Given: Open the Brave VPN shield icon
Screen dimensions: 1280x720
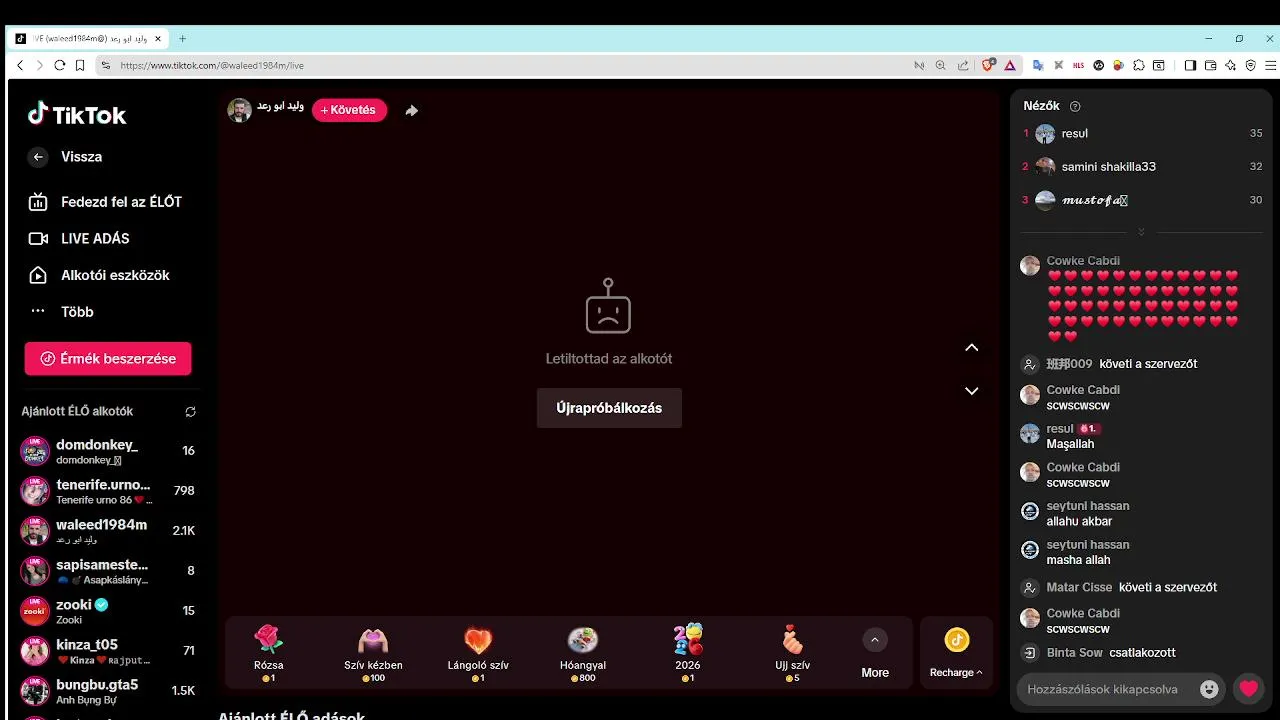Looking at the screenshot, I should coord(1251,65).
